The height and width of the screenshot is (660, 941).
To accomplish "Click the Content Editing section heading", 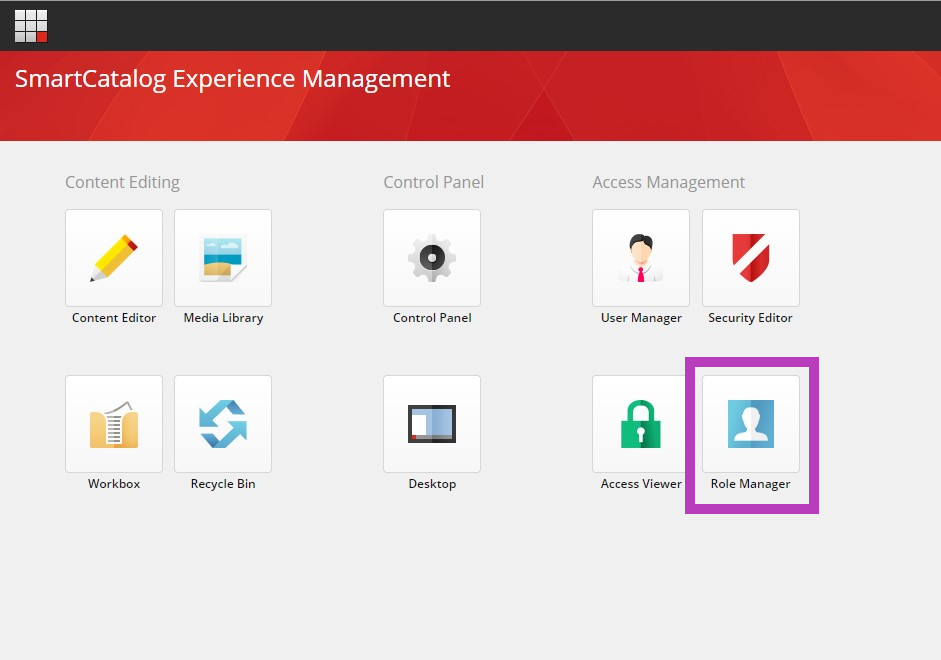I will pos(122,182).
